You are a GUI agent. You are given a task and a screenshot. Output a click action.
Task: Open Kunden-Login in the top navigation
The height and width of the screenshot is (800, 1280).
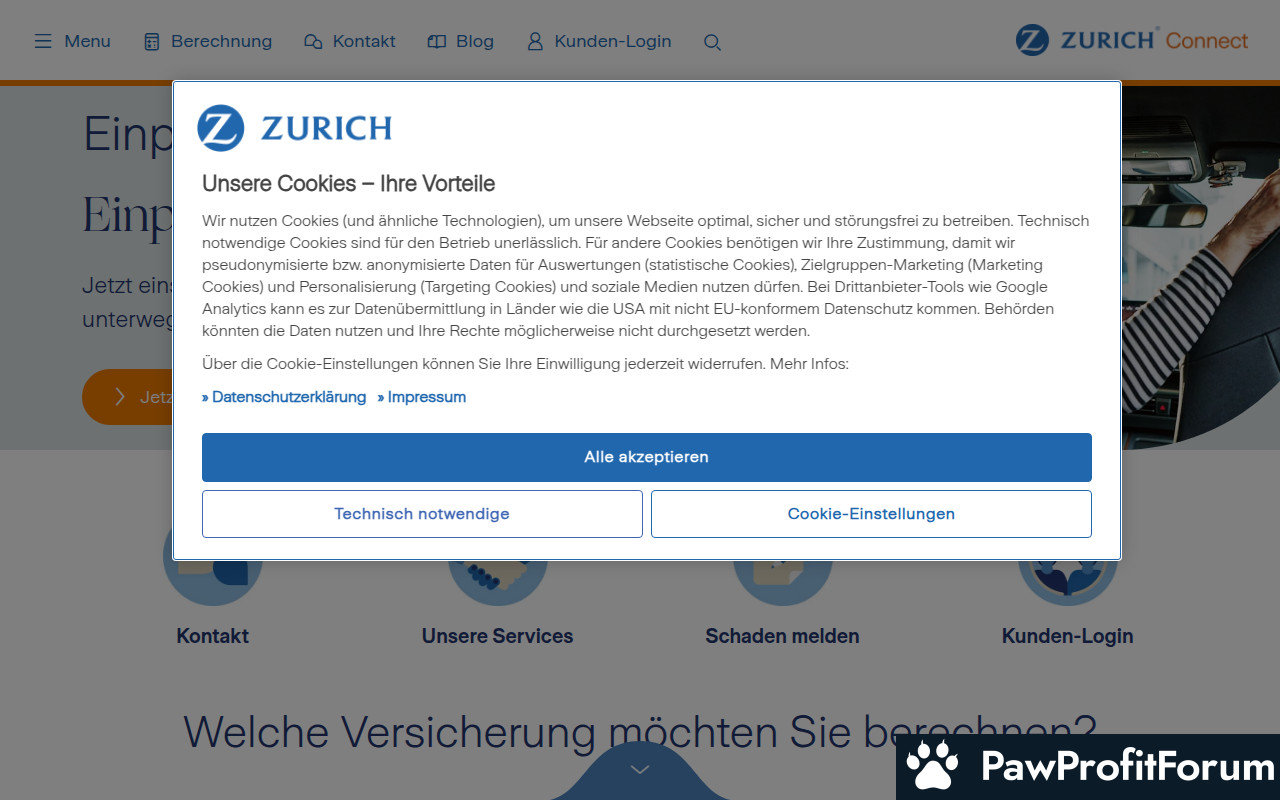pyautogui.click(x=613, y=41)
